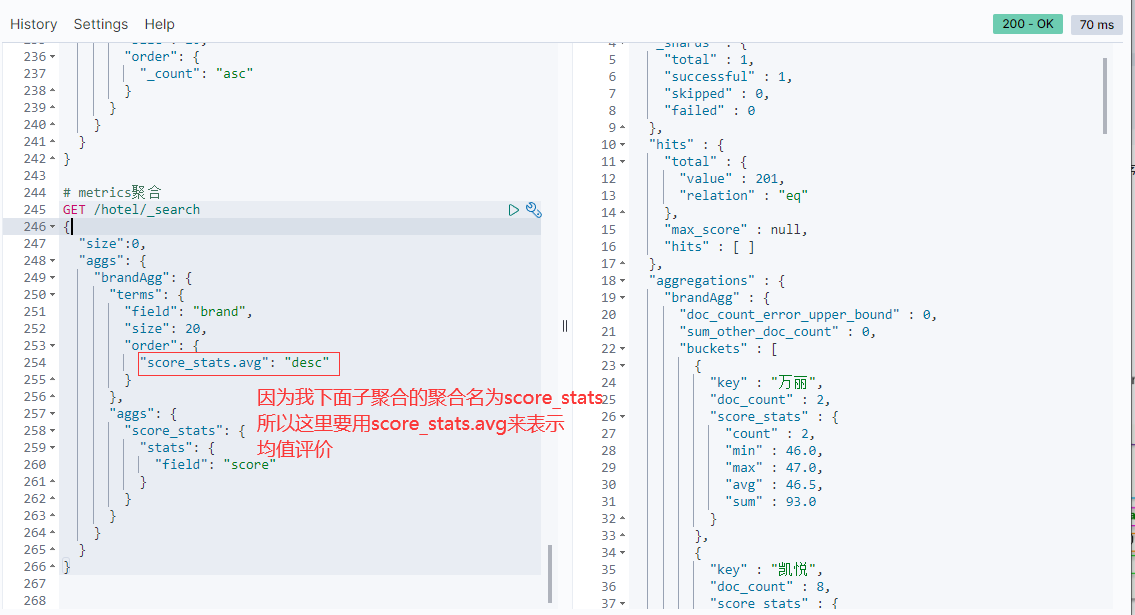Click "max" : 47.0 in the response

pyautogui.click(x=774, y=468)
